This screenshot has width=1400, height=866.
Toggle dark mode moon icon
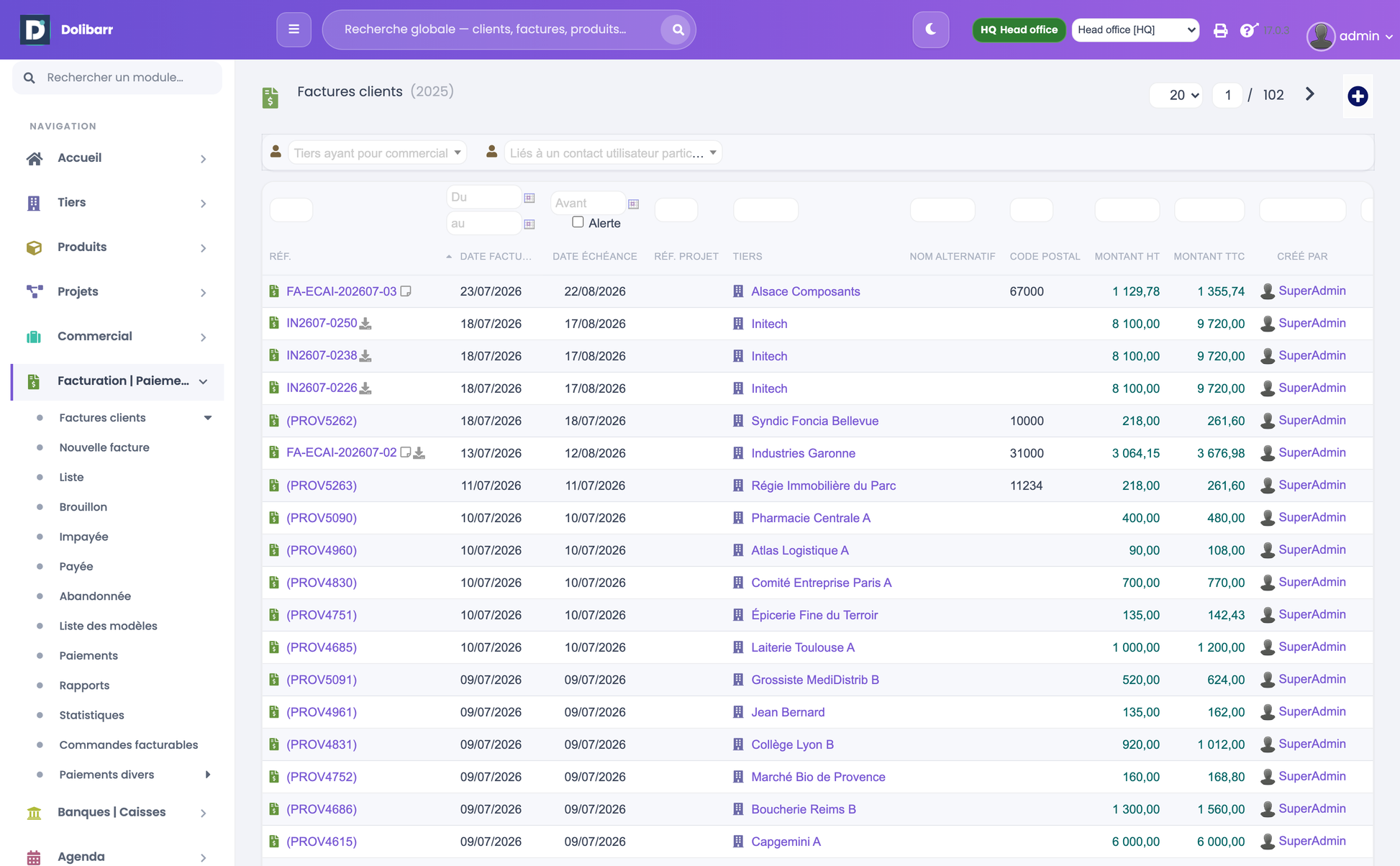pyautogui.click(x=930, y=29)
